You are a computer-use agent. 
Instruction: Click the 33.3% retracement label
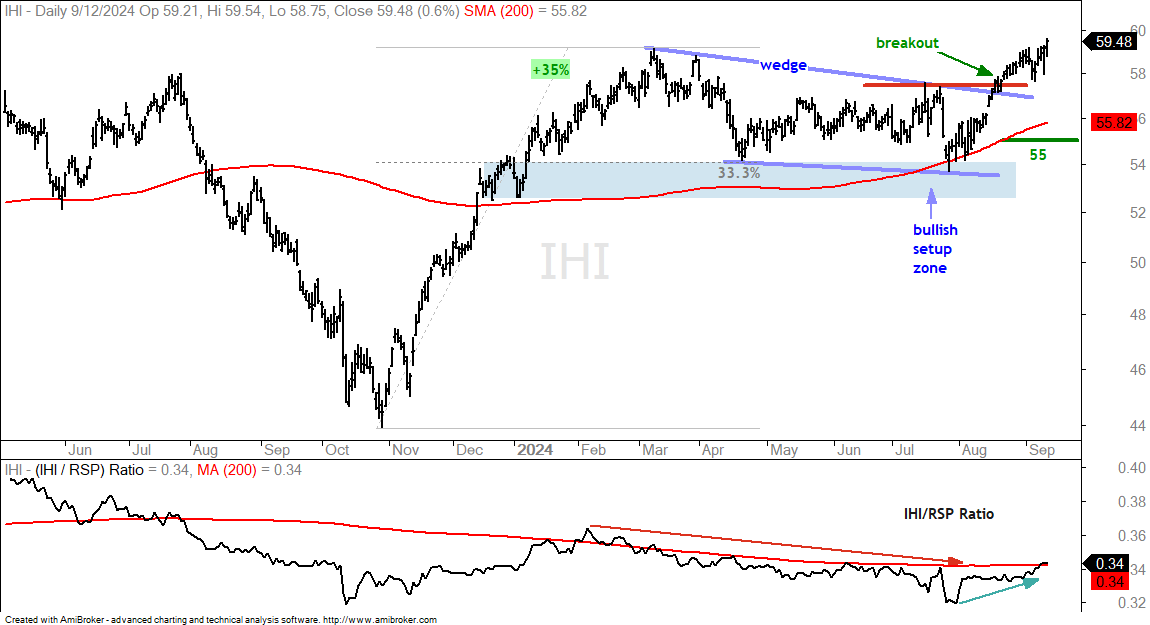coord(739,173)
